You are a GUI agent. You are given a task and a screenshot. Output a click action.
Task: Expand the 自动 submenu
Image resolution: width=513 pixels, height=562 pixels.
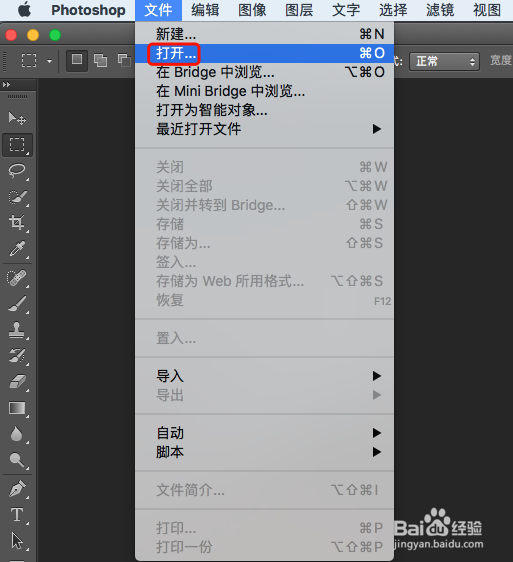pyautogui.click(x=265, y=433)
